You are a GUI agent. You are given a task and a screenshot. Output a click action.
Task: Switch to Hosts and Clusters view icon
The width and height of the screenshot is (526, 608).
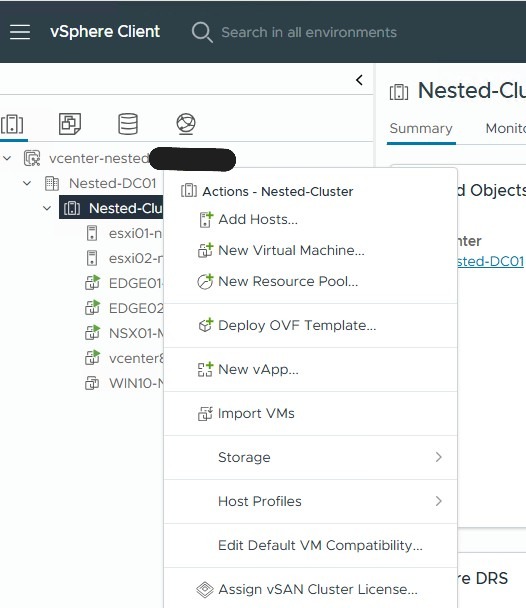tap(12, 124)
